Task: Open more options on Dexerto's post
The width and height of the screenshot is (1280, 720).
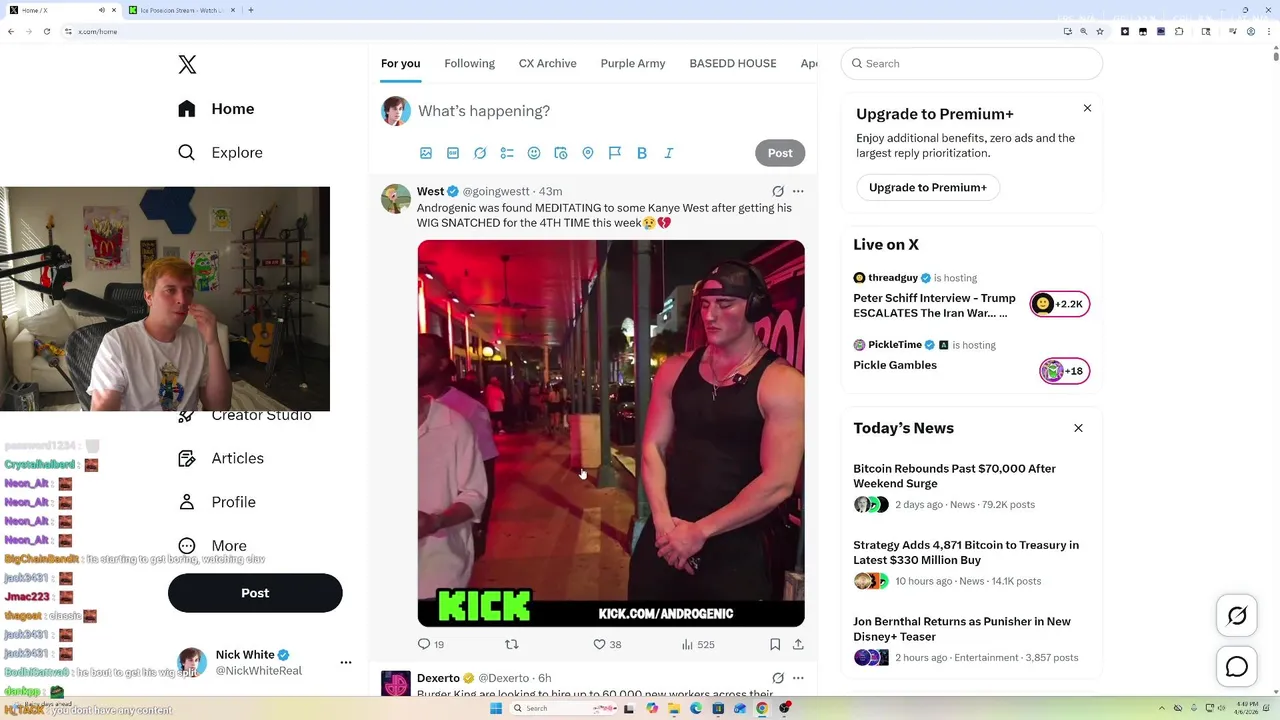Action: click(798, 678)
